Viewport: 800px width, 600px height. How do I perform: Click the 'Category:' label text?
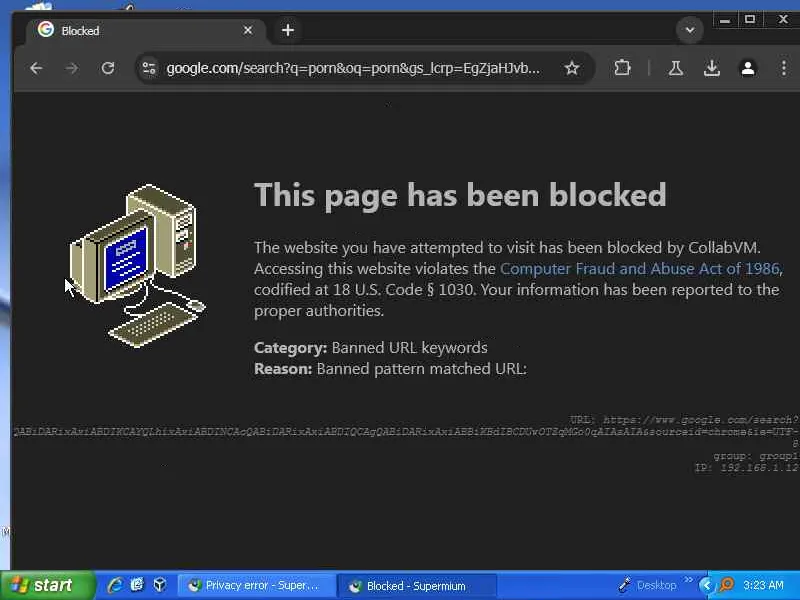click(x=290, y=348)
